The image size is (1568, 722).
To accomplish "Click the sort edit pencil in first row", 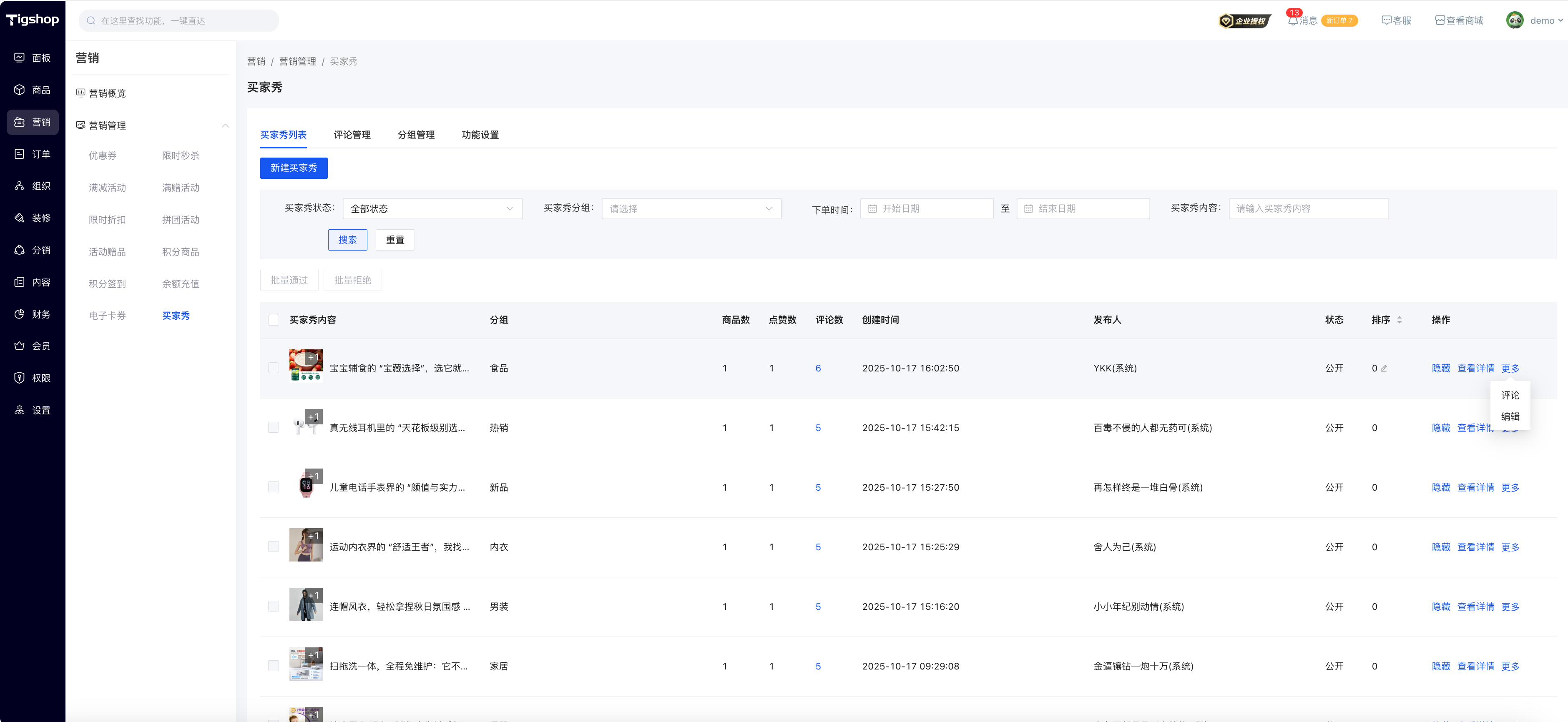I will tap(1384, 368).
